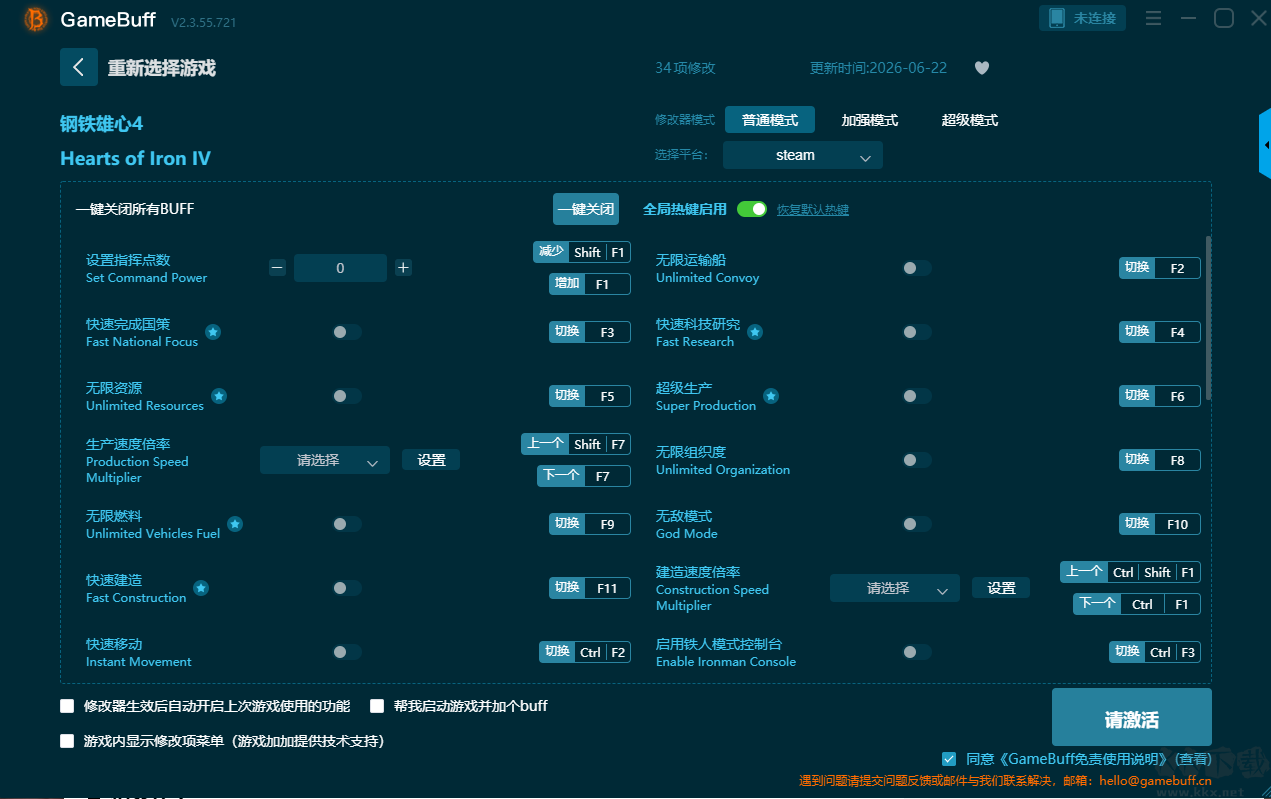Click the command power value field

(340, 268)
